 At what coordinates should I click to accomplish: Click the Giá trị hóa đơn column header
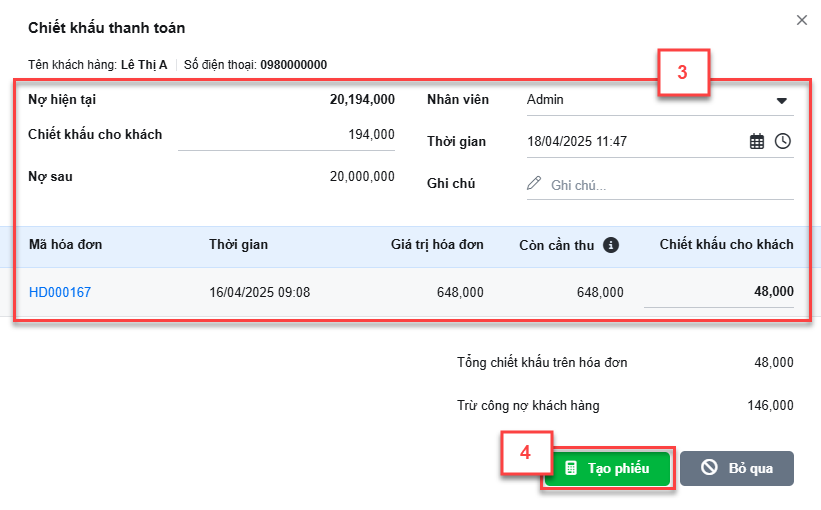pyautogui.click(x=437, y=245)
